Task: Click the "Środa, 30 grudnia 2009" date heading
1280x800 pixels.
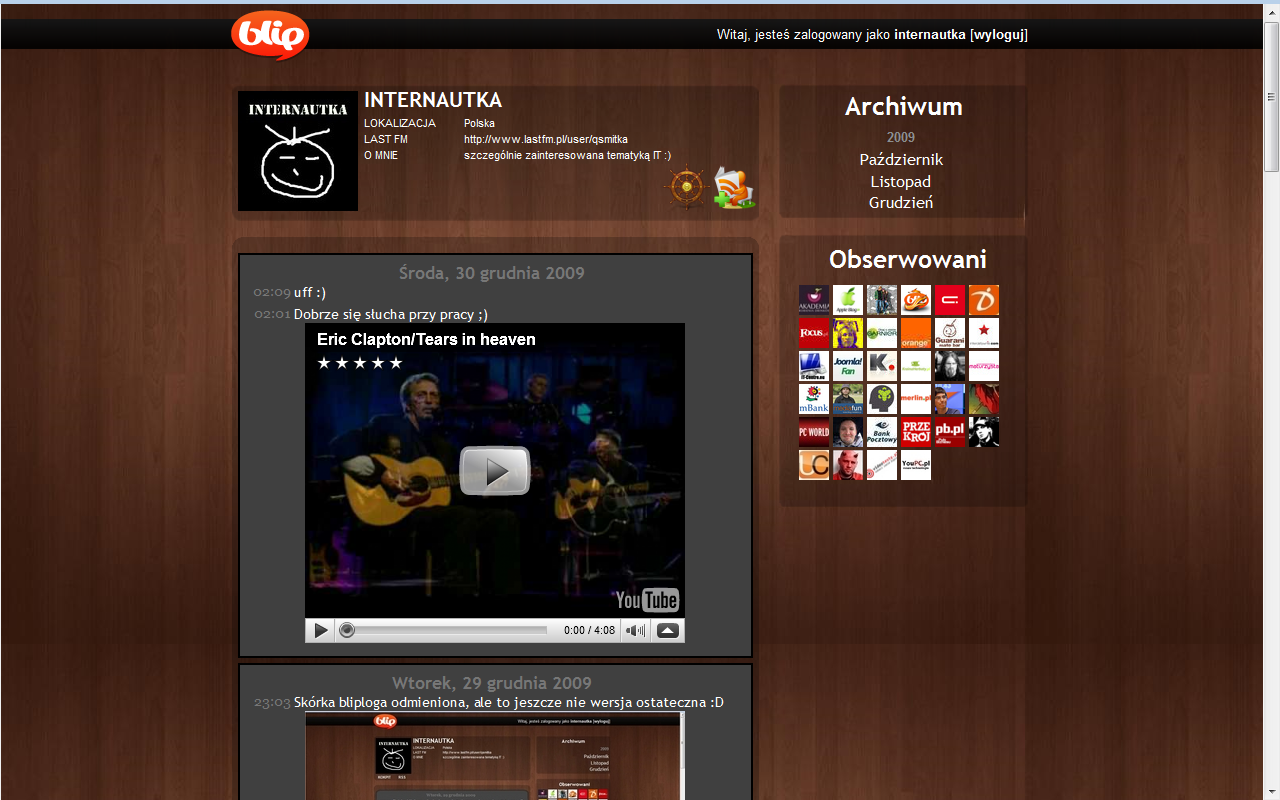Action: coord(491,273)
